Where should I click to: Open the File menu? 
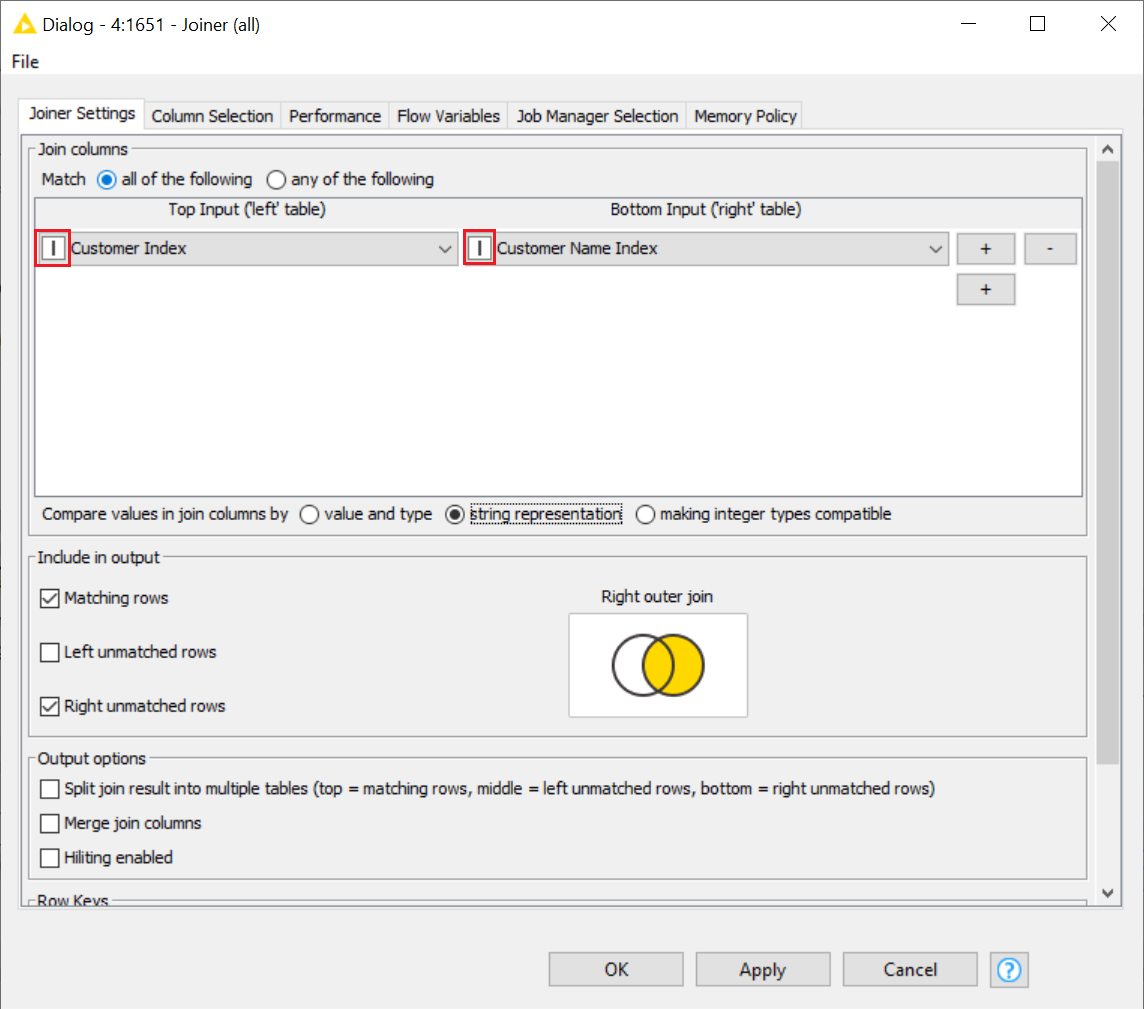(x=25, y=62)
